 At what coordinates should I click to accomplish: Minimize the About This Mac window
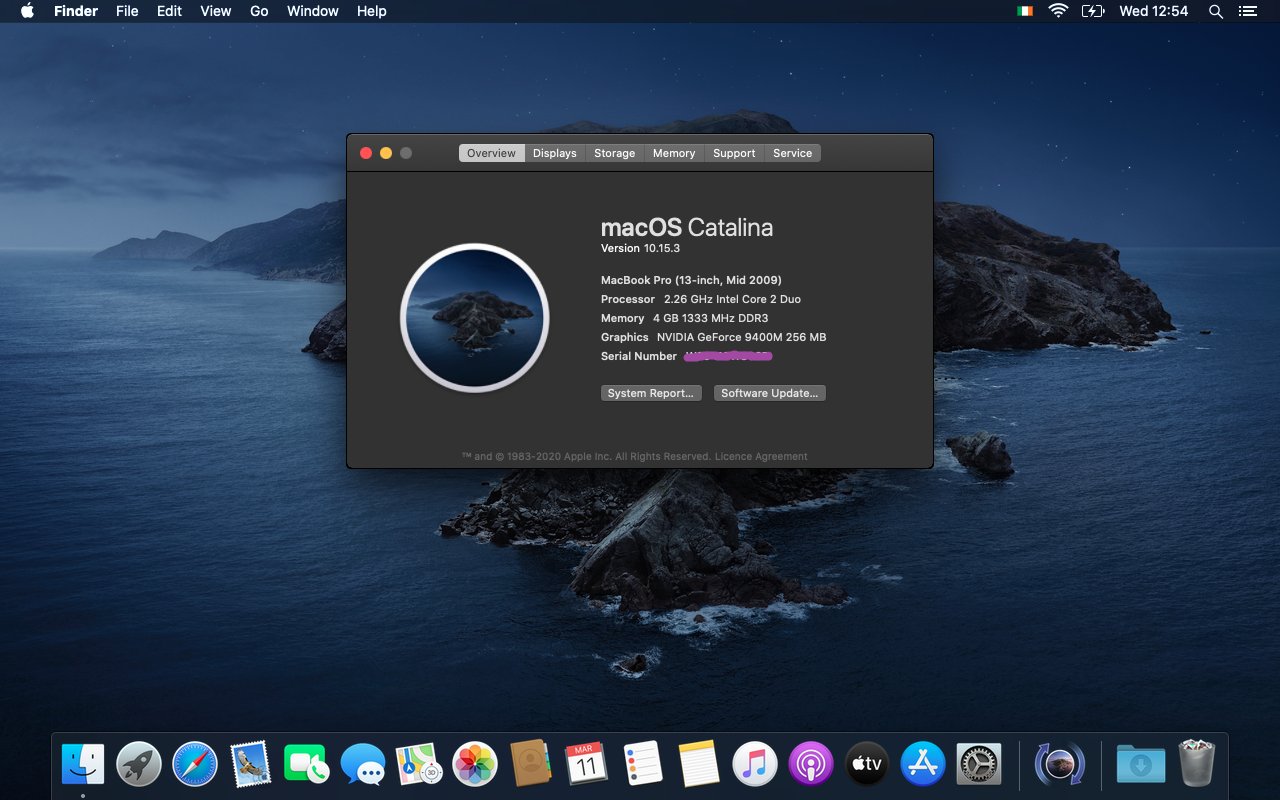click(386, 153)
